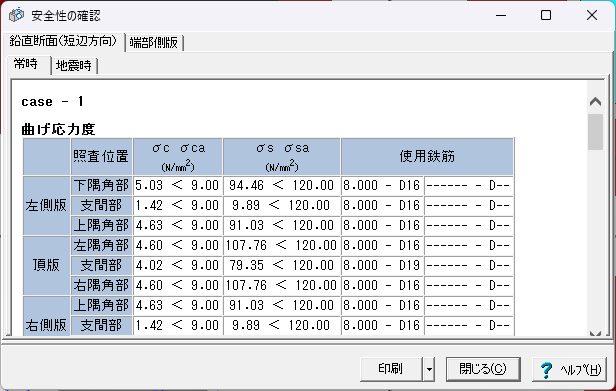Click the app icon in the title bar
The height and width of the screenshot is (391, 616).
pos(16,15)
